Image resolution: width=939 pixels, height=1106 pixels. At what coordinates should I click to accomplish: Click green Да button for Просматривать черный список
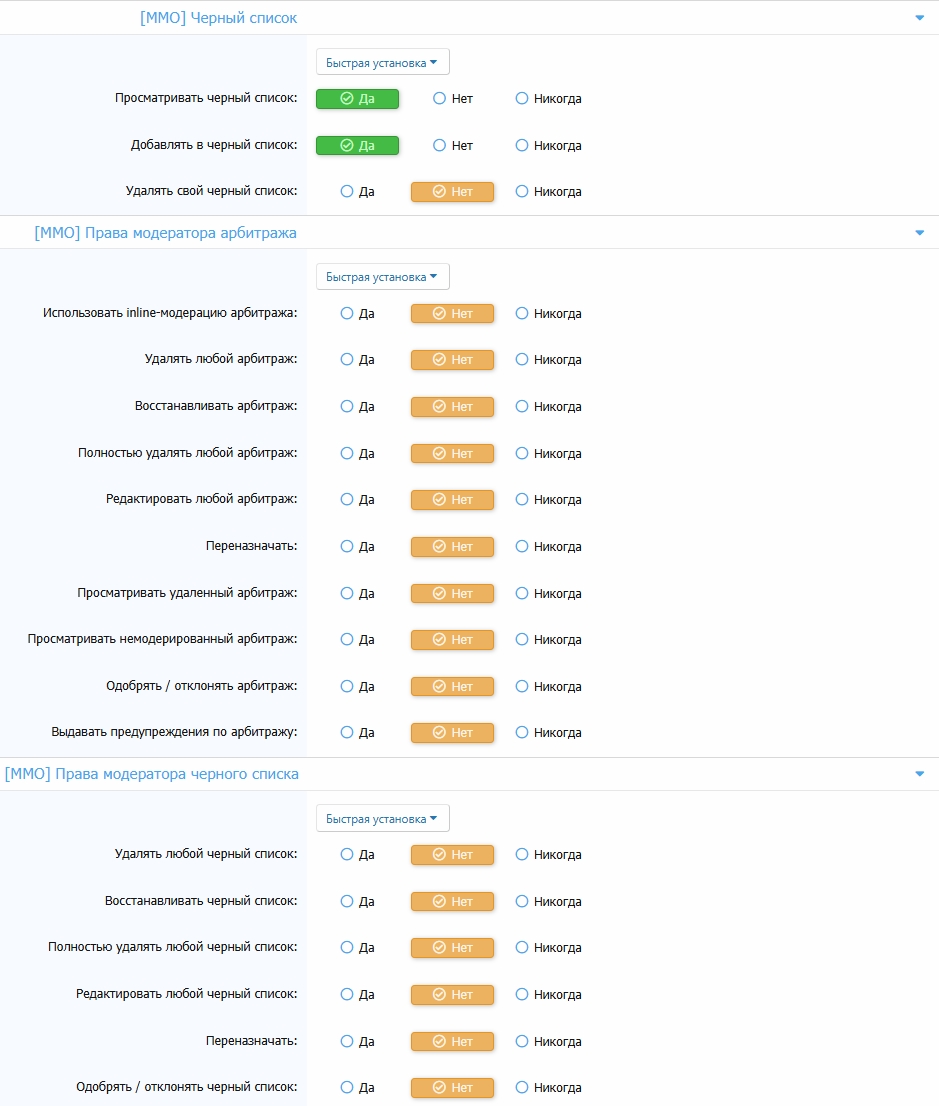pyautogui.click(x=357, y=99)
